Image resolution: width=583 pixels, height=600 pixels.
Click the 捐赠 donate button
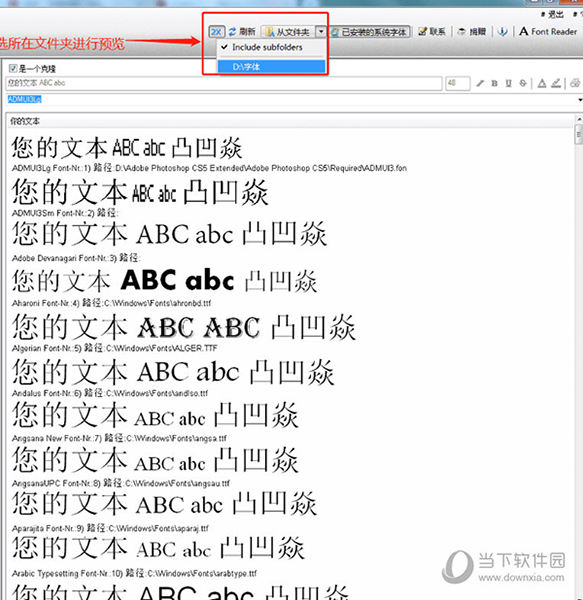(472, 32)
